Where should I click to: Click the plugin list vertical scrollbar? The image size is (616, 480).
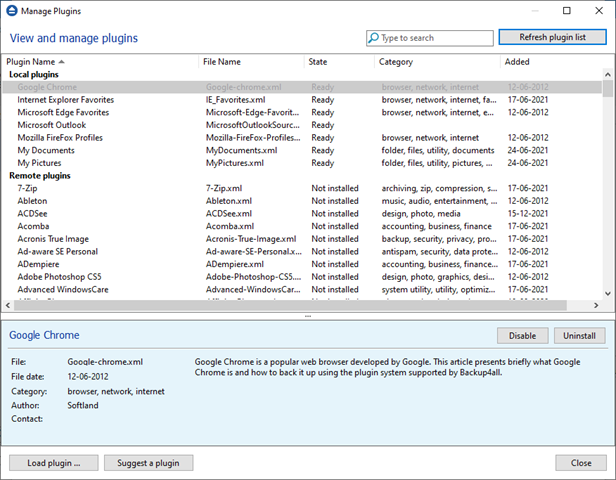click(x=608, y=180)
